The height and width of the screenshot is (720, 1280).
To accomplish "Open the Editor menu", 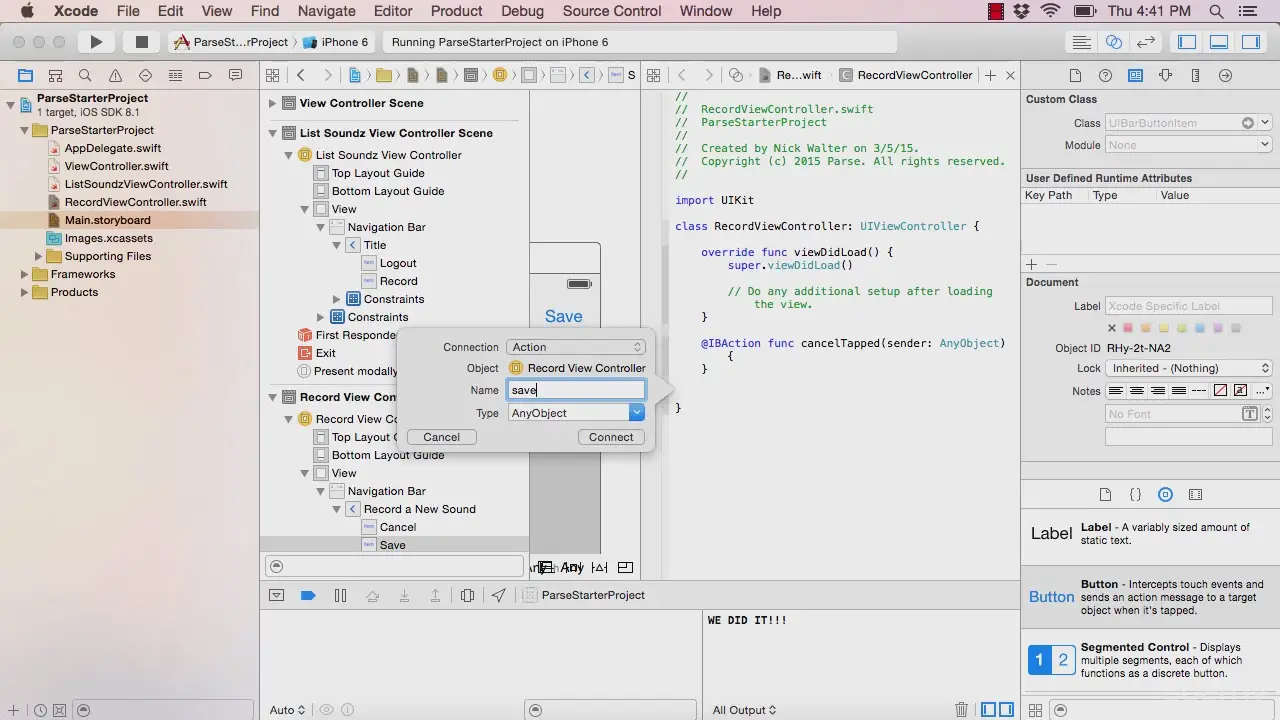I will (x=393, y=11).
